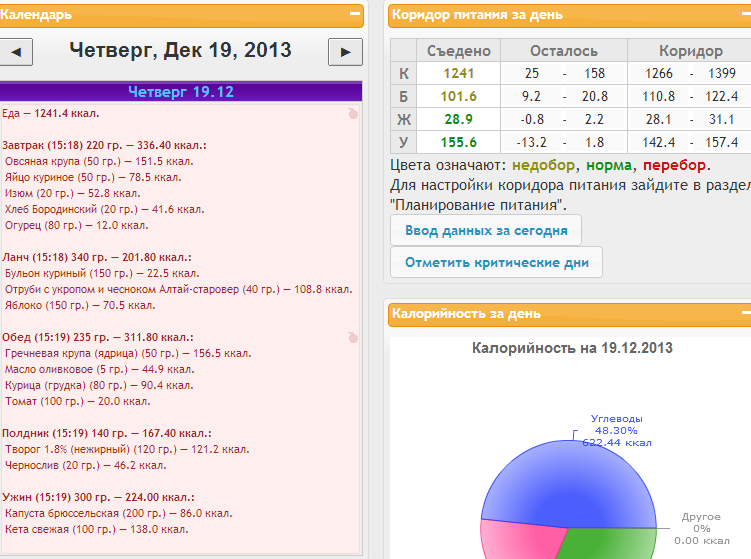Screen dimensions: 751x559
Task: Click the Осталось column header
Action: (x=564, y=51)
